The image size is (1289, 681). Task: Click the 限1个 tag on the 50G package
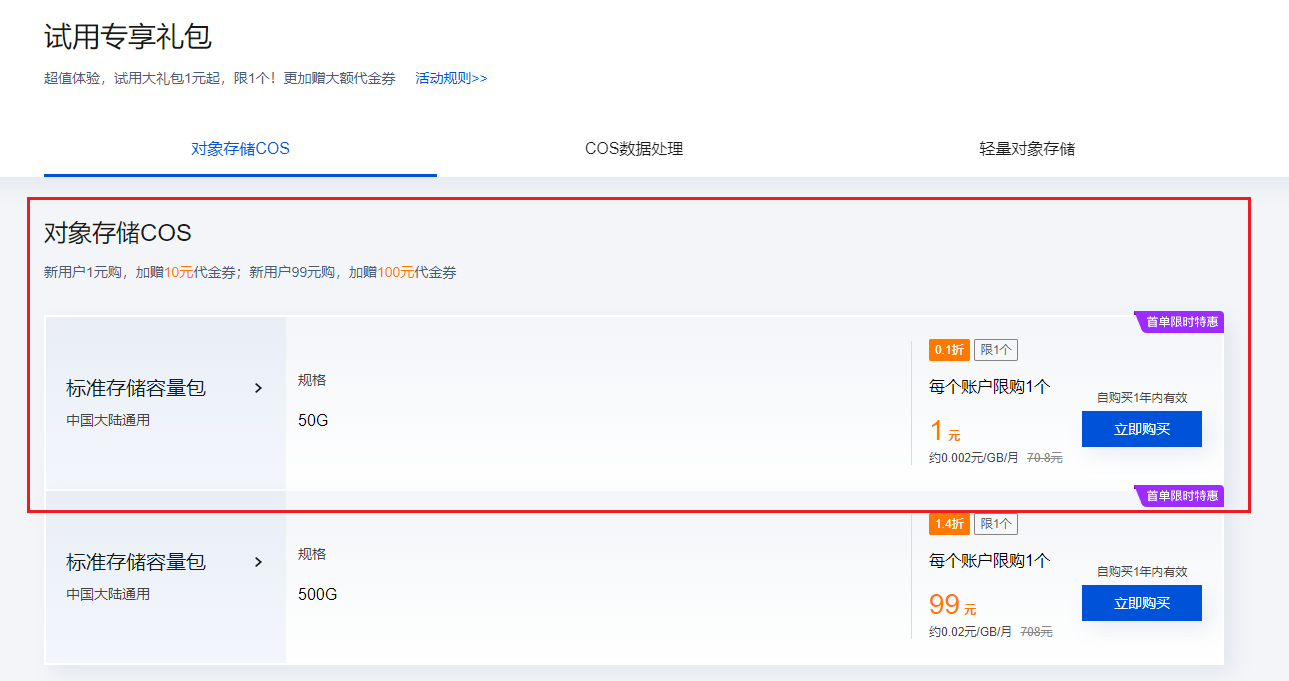point(996,350)
